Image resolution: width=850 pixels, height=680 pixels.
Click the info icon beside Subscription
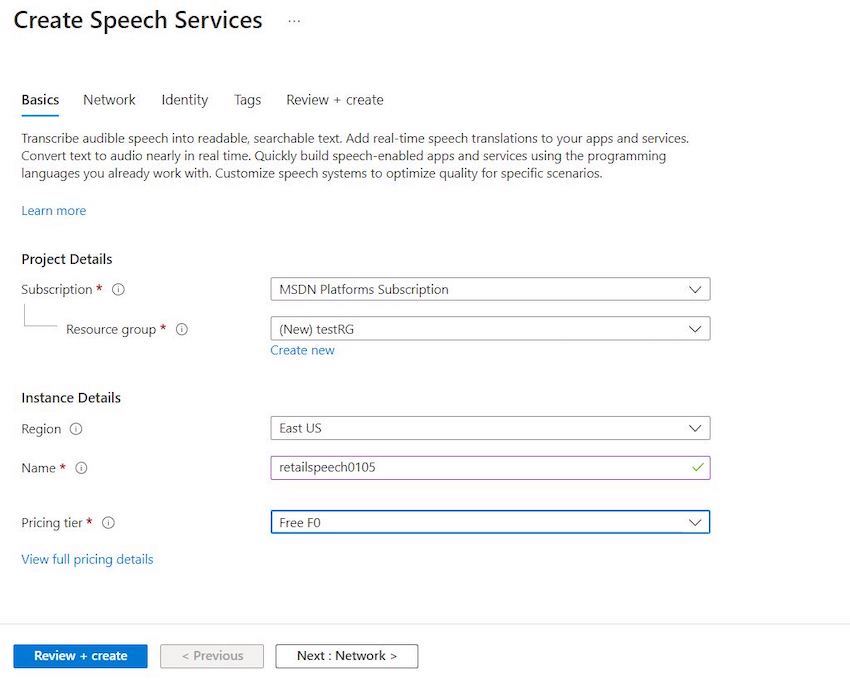tap(118, 289)
